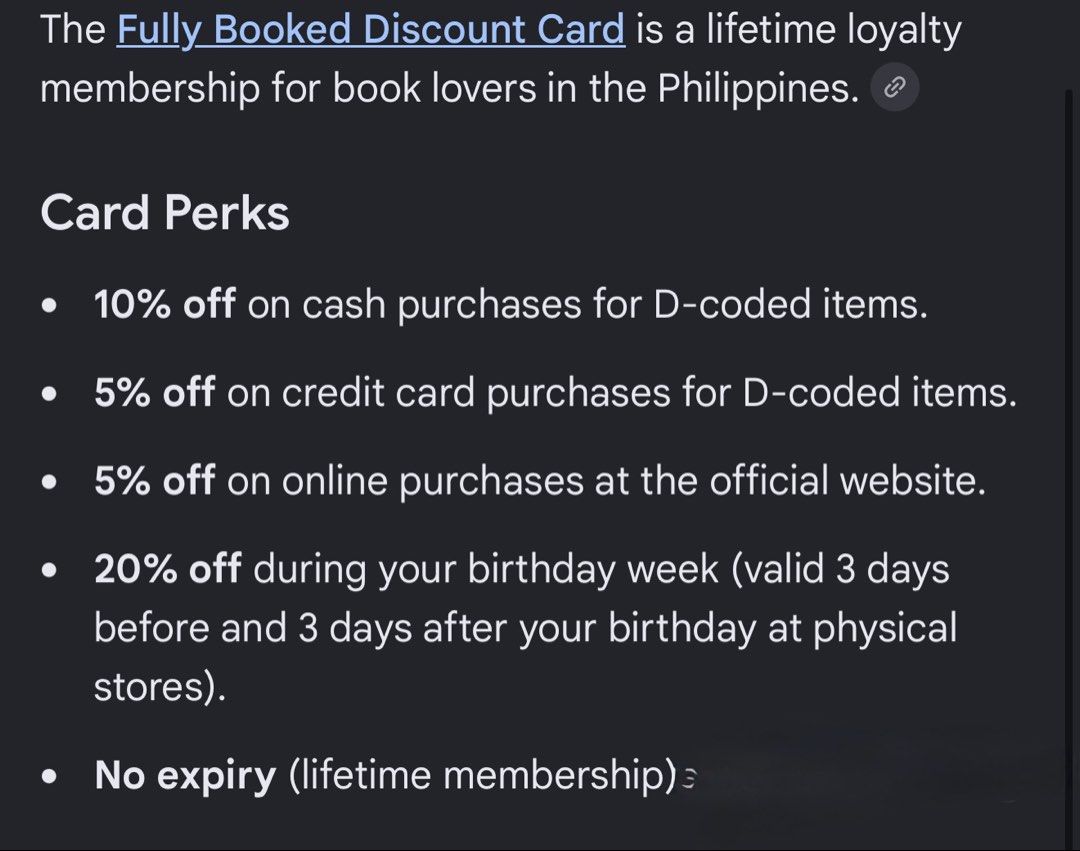Click the bold "20% off" birthday text
This screenshot has height=851, width=1080.
(x=167, y=569)
